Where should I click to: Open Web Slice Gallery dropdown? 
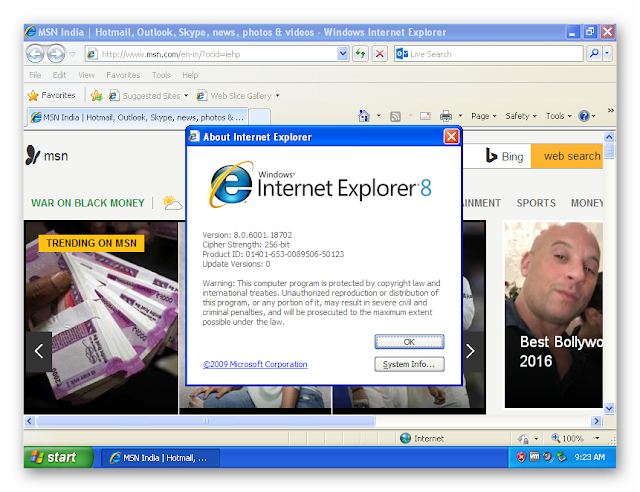click(238, 96)
